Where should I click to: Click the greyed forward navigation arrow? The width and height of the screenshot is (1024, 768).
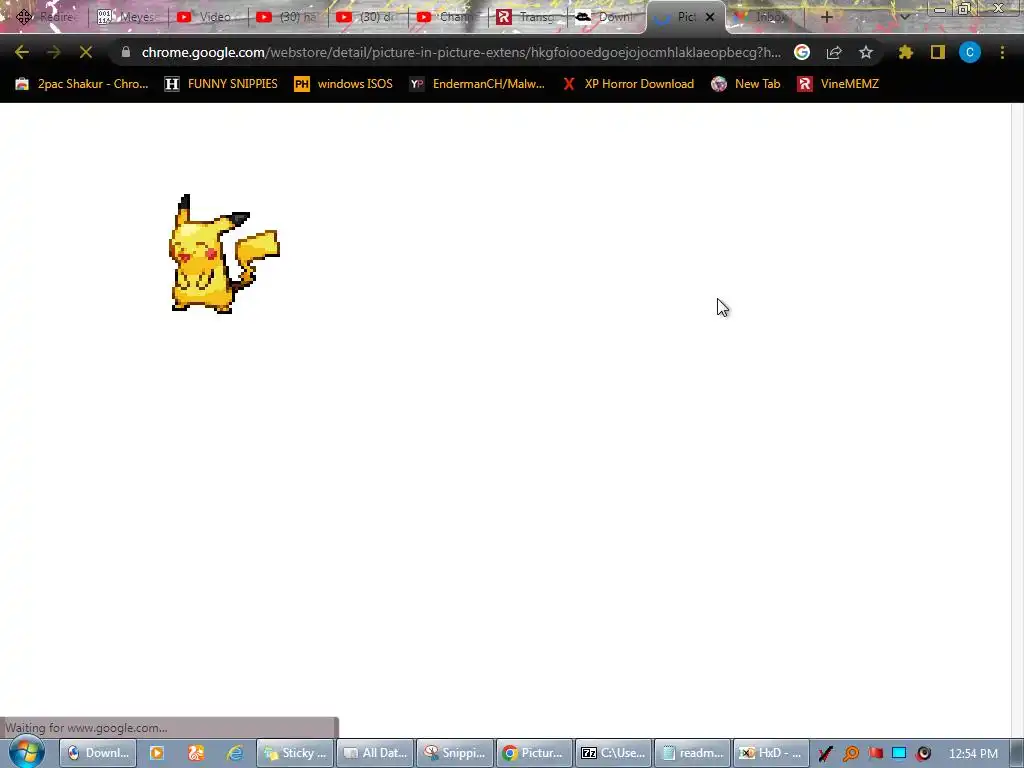[x=54, y=52]
